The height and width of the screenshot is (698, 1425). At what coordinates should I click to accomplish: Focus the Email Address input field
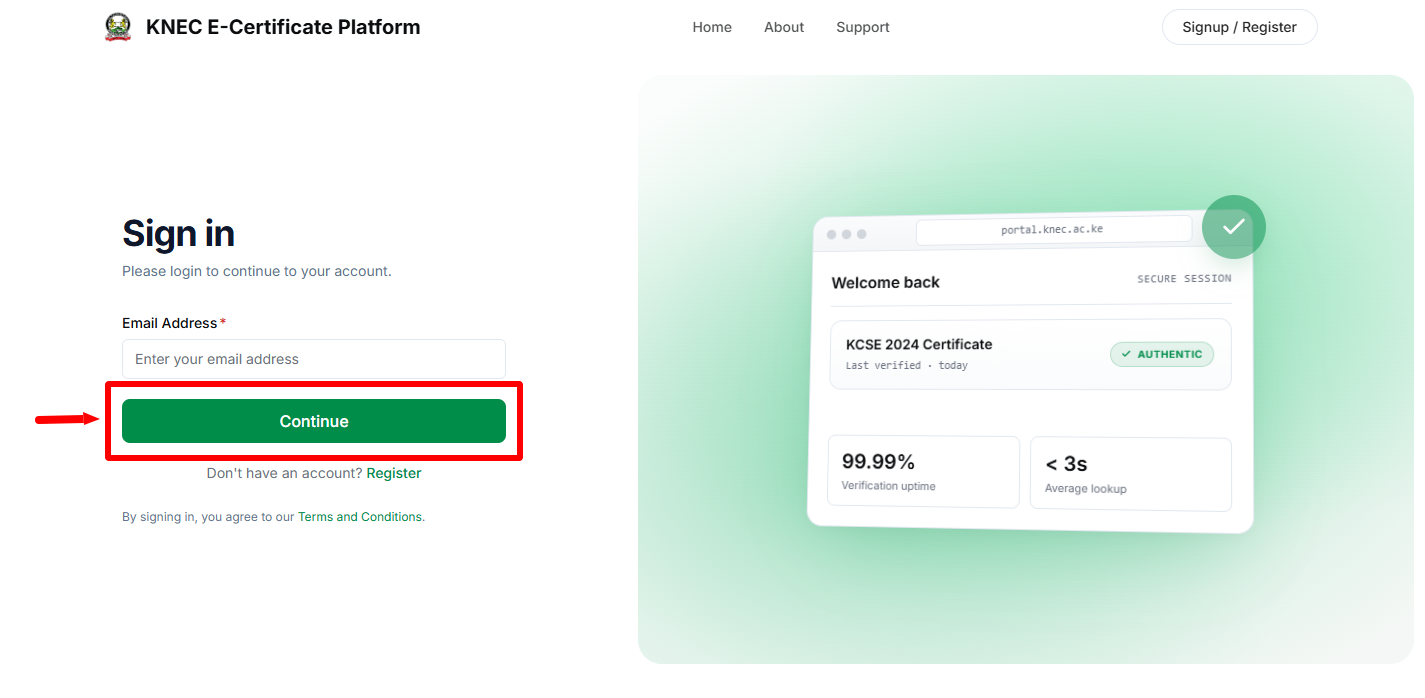[314, 359]
